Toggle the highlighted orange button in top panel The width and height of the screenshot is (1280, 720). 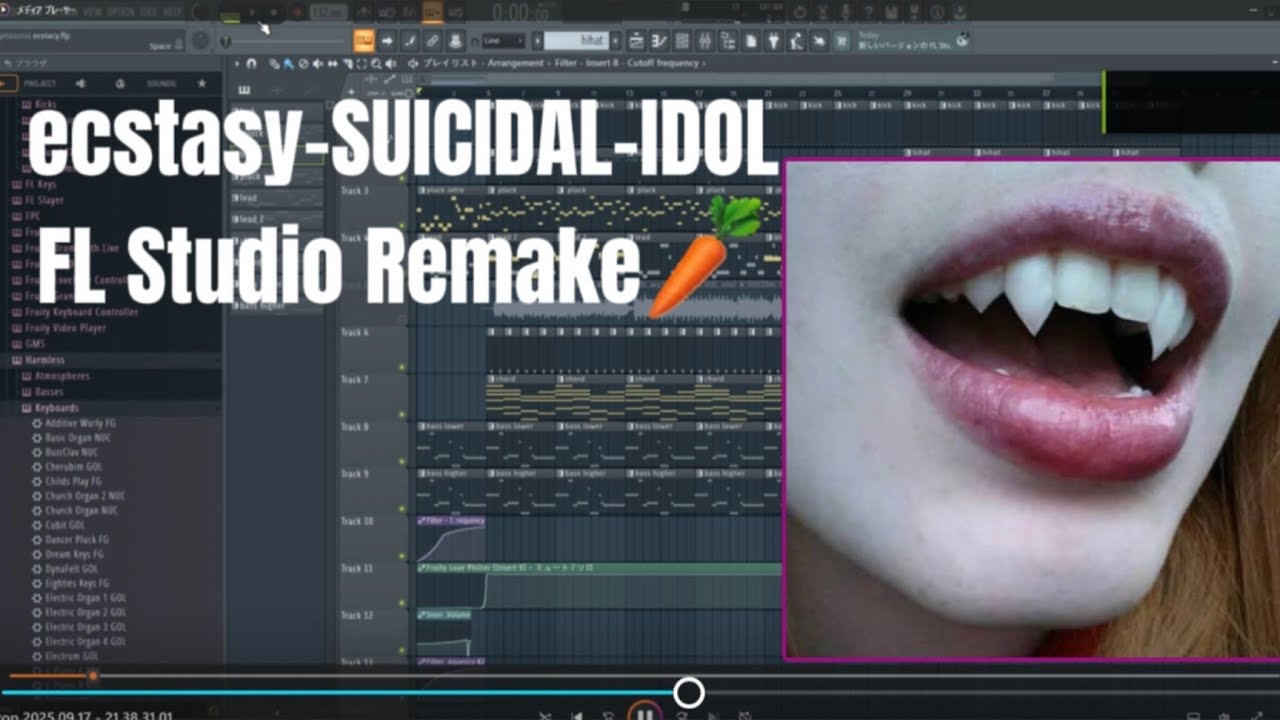pos(432,13)
